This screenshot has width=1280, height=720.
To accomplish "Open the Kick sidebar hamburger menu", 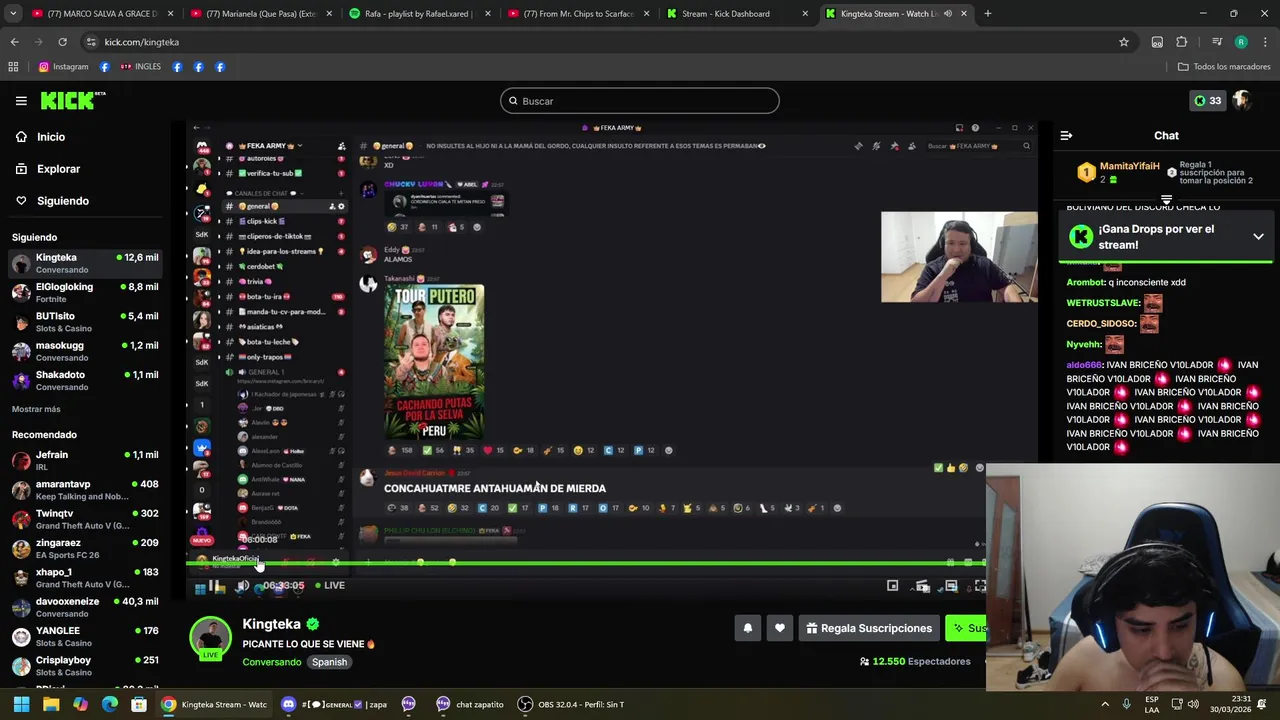I will [21, 101].
